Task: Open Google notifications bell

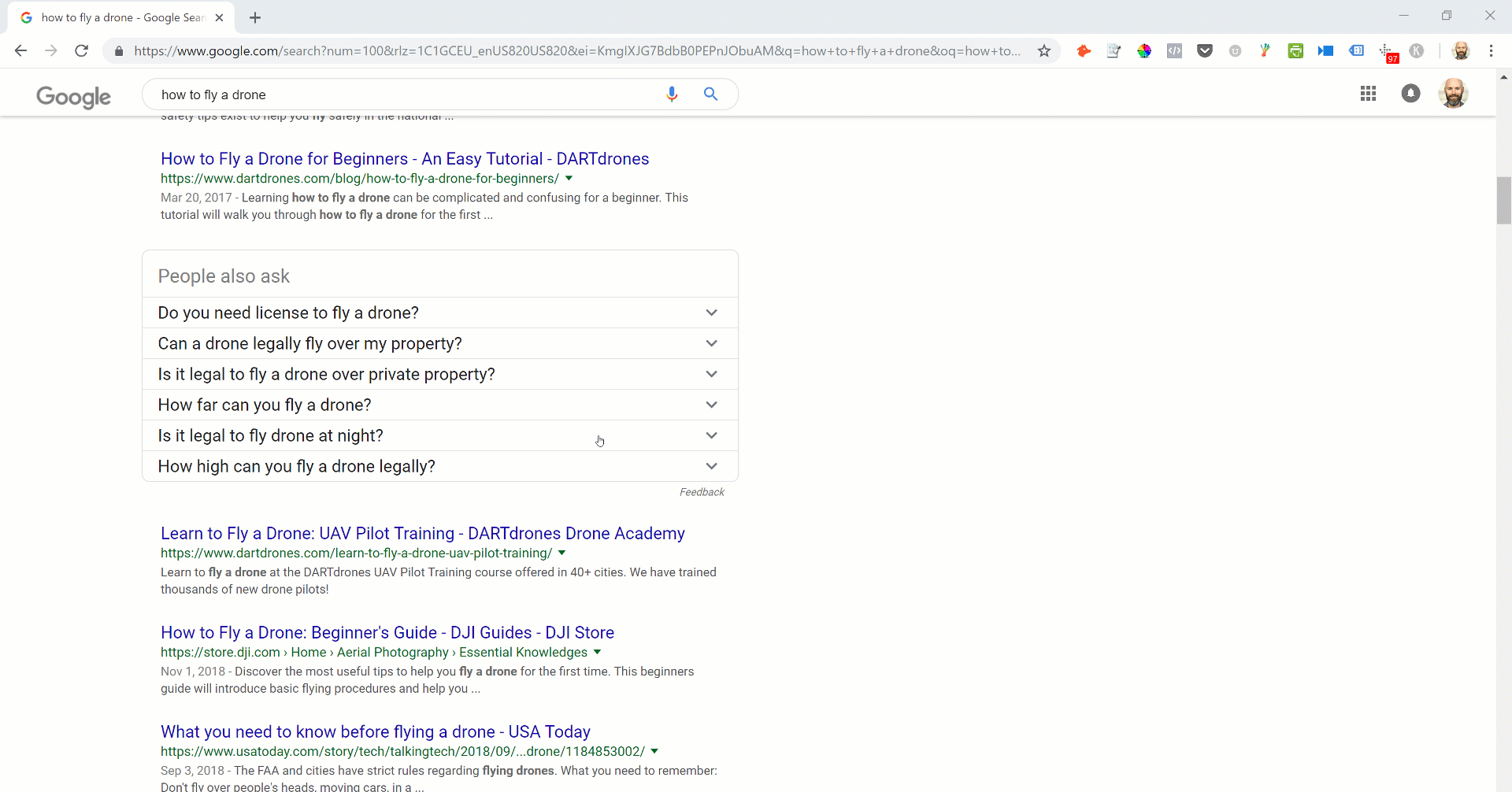Action: point(1411,93)
